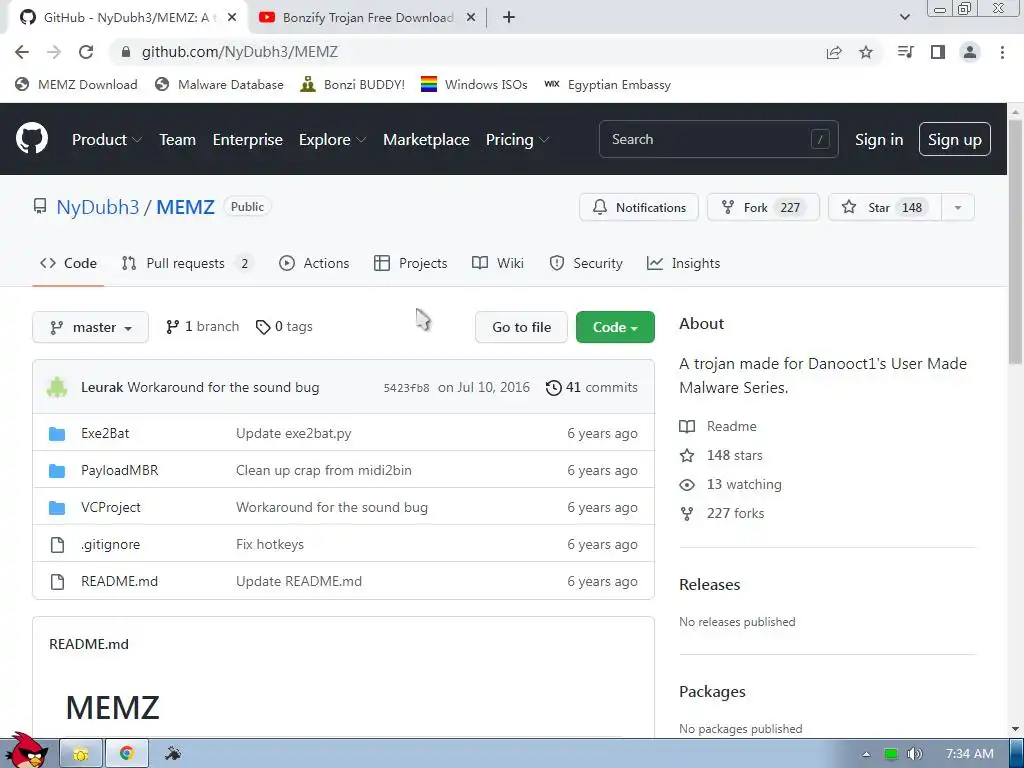This screenshot has height=768, width=1024.
Task: Open a new browser tab with plus
Action: [x=509, y=18]
